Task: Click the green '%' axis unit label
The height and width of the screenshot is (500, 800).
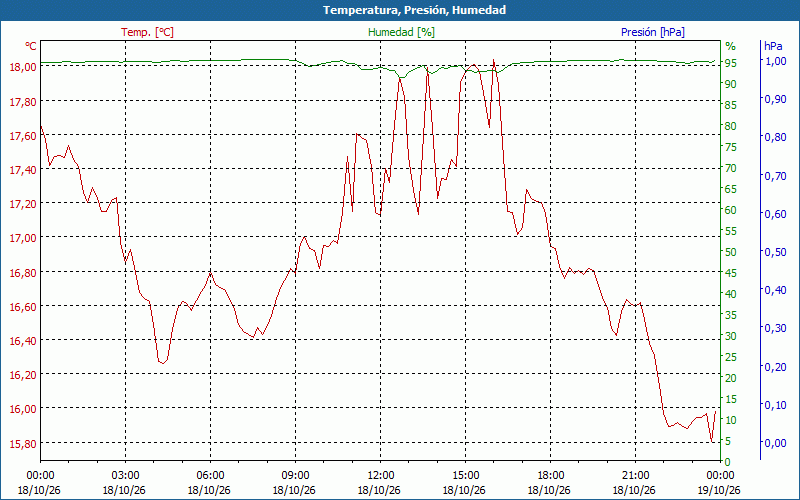Action: 731,46
